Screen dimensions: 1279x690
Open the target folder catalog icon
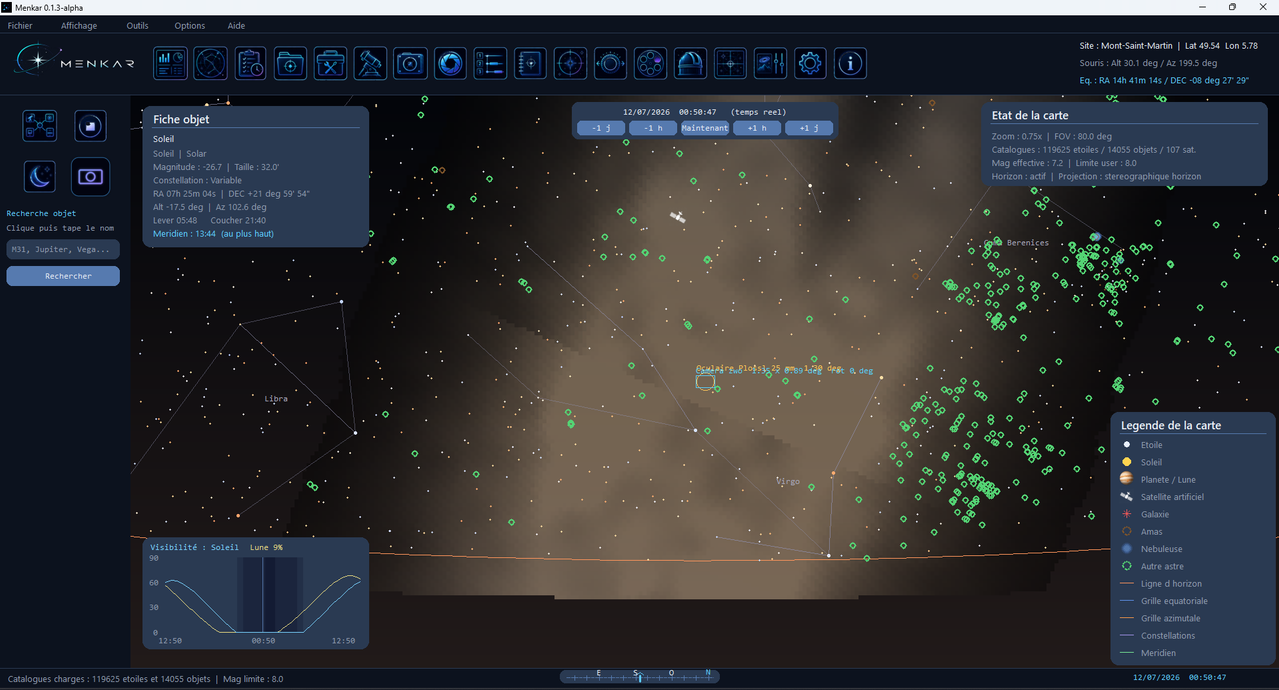[291, 63]
